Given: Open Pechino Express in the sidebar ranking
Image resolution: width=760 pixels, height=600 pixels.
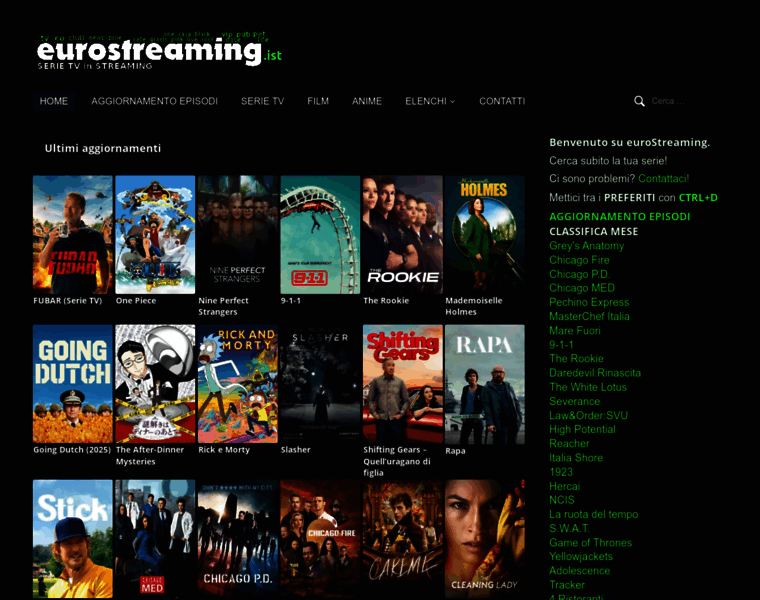Looking at the screenshot, I should (589, 302).
